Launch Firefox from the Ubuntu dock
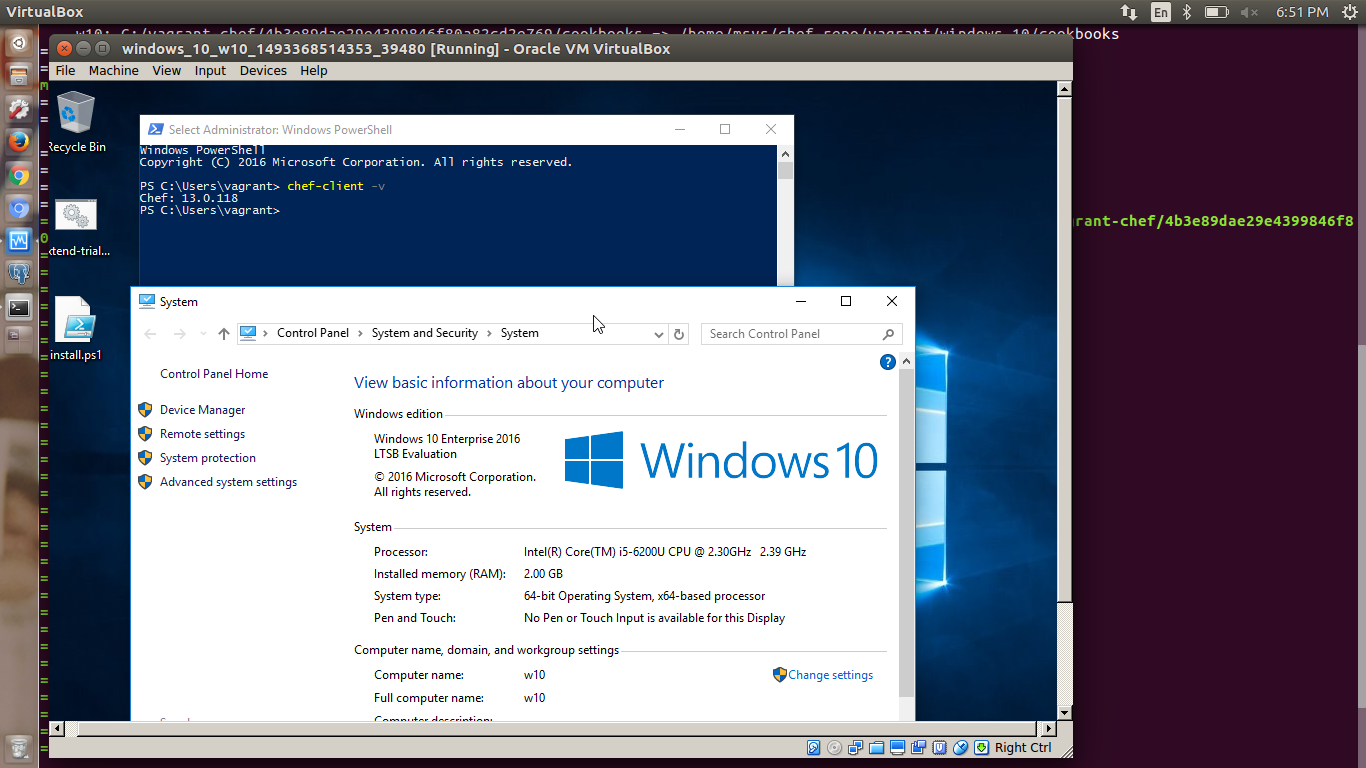Screen dimensions: 1366x768 tap(19, 142)
